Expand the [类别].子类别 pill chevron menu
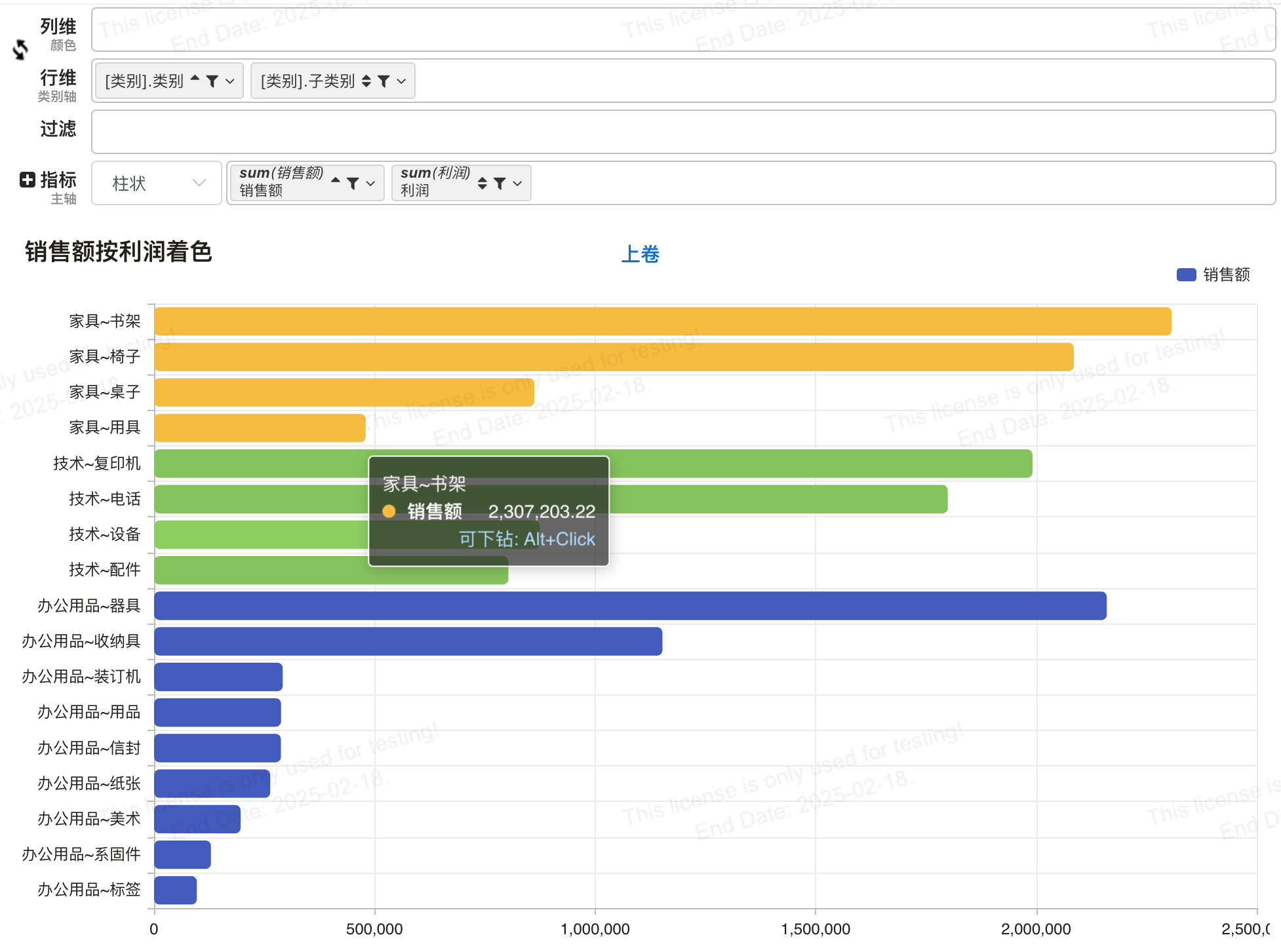Viewport: 1281px width, 952px height. 401,81
